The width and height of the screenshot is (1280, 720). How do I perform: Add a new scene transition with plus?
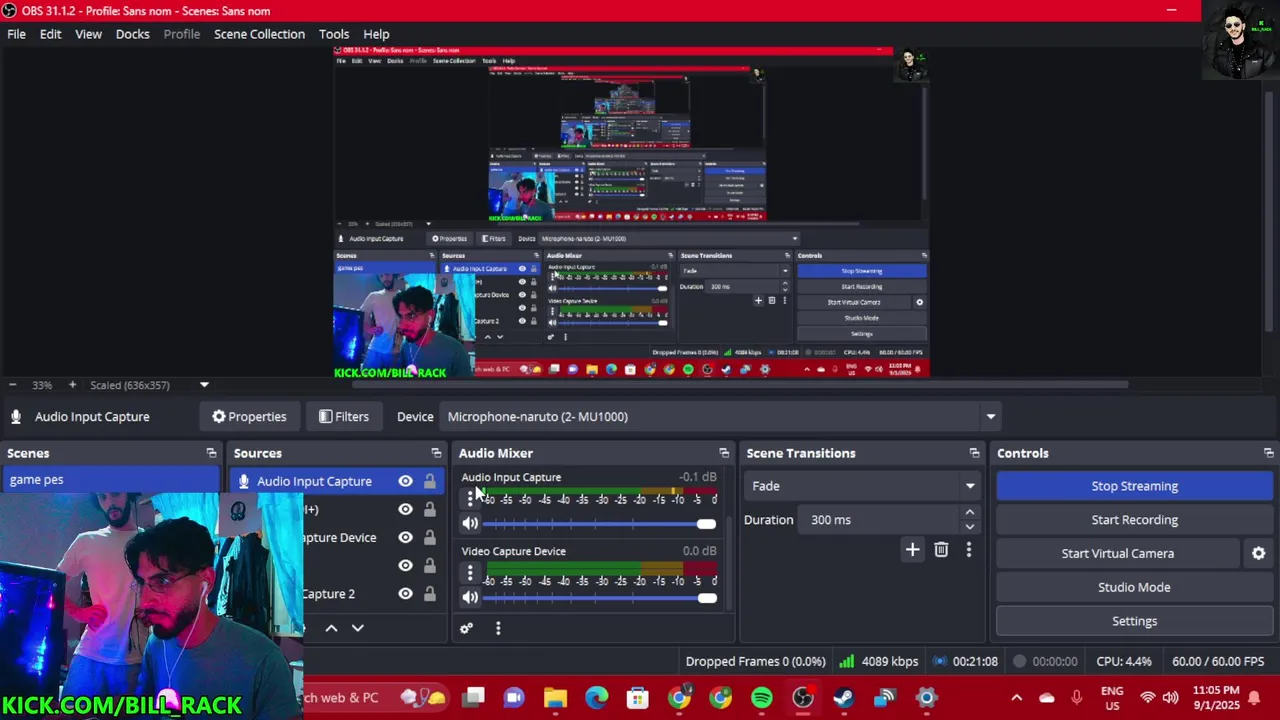(x=912, y=549)
